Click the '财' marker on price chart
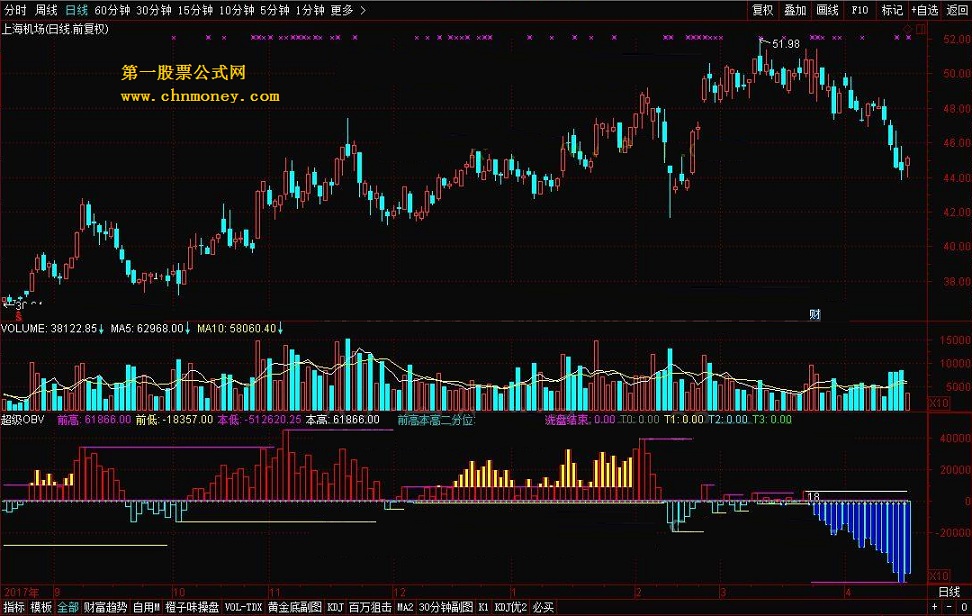Viewport: 972px width, 616px height. pyautogui.click(x=815, y=314)
